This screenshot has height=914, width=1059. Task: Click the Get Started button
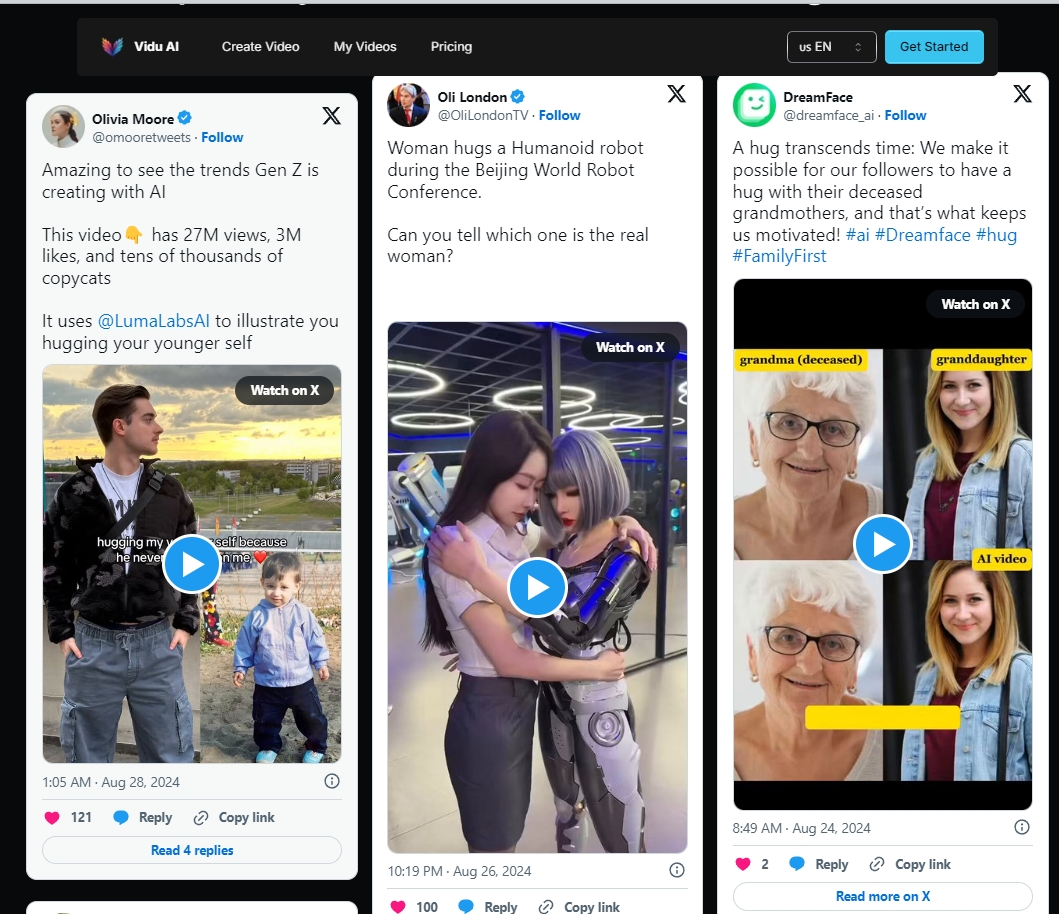933,47
